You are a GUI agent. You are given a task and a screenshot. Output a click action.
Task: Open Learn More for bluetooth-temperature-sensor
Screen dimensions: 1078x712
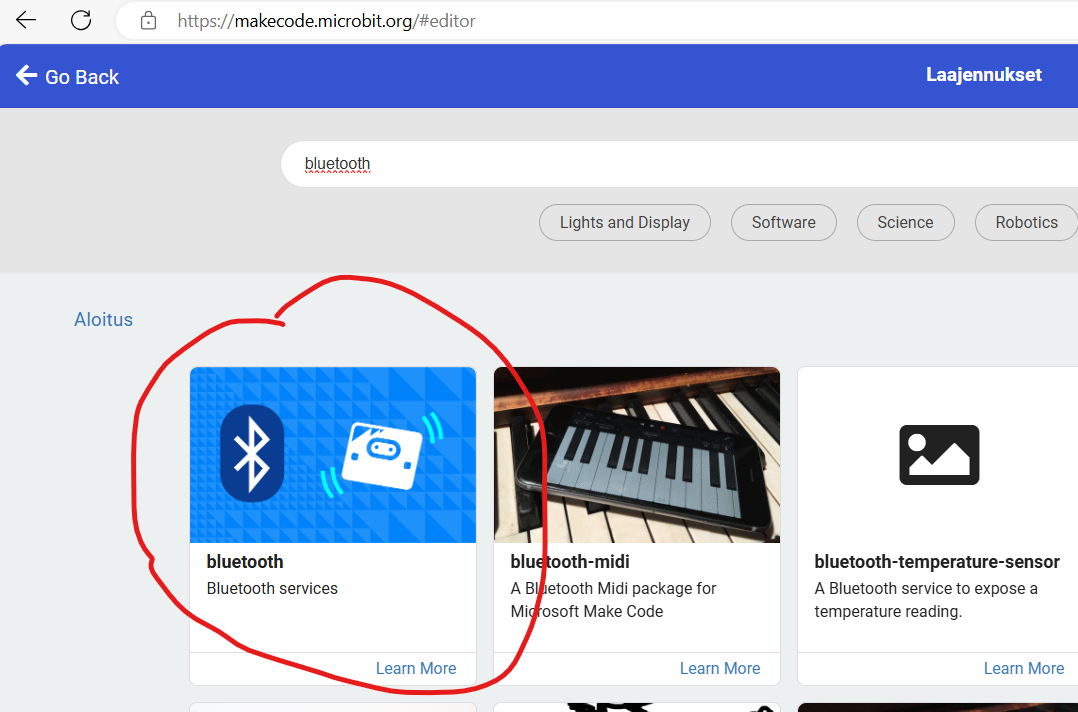[1024, 668]
